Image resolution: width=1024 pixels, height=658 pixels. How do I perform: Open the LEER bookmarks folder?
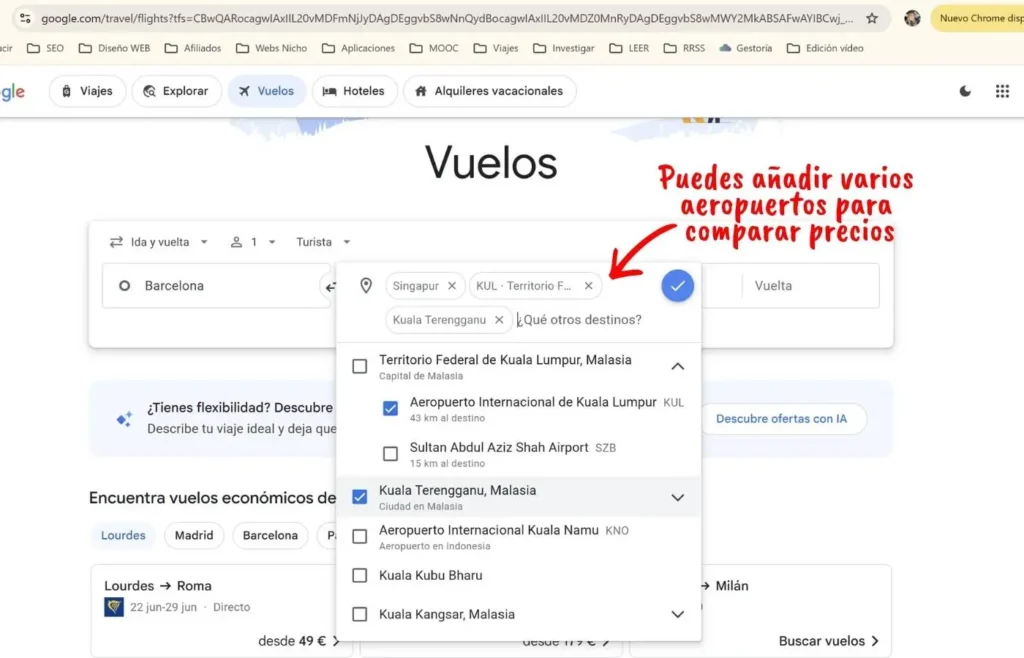click(x=629, y=48)
